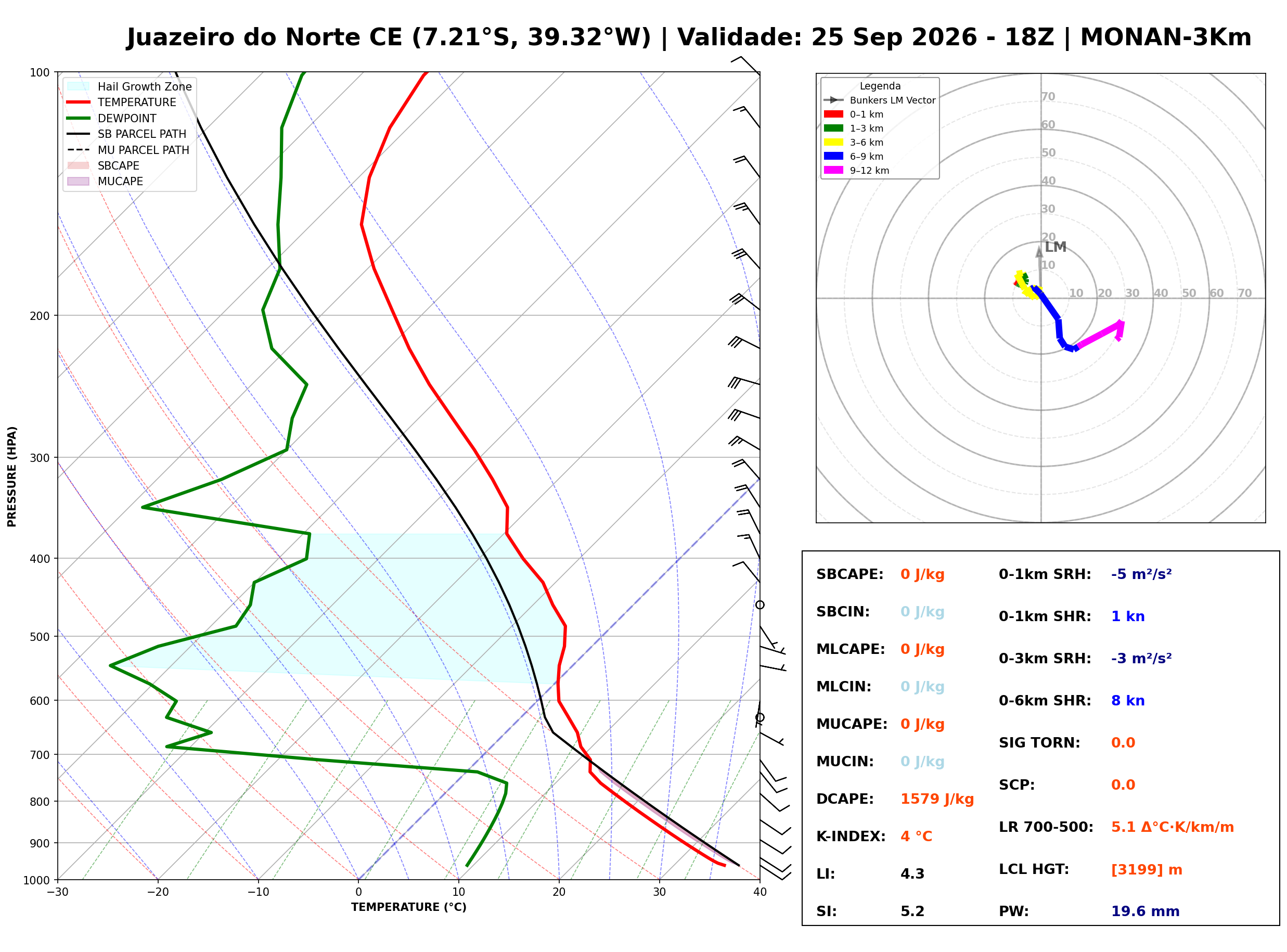Click the green DEWPOINT legend line
Viewport: 1287px width, 952px height.
tap(79, 118)
